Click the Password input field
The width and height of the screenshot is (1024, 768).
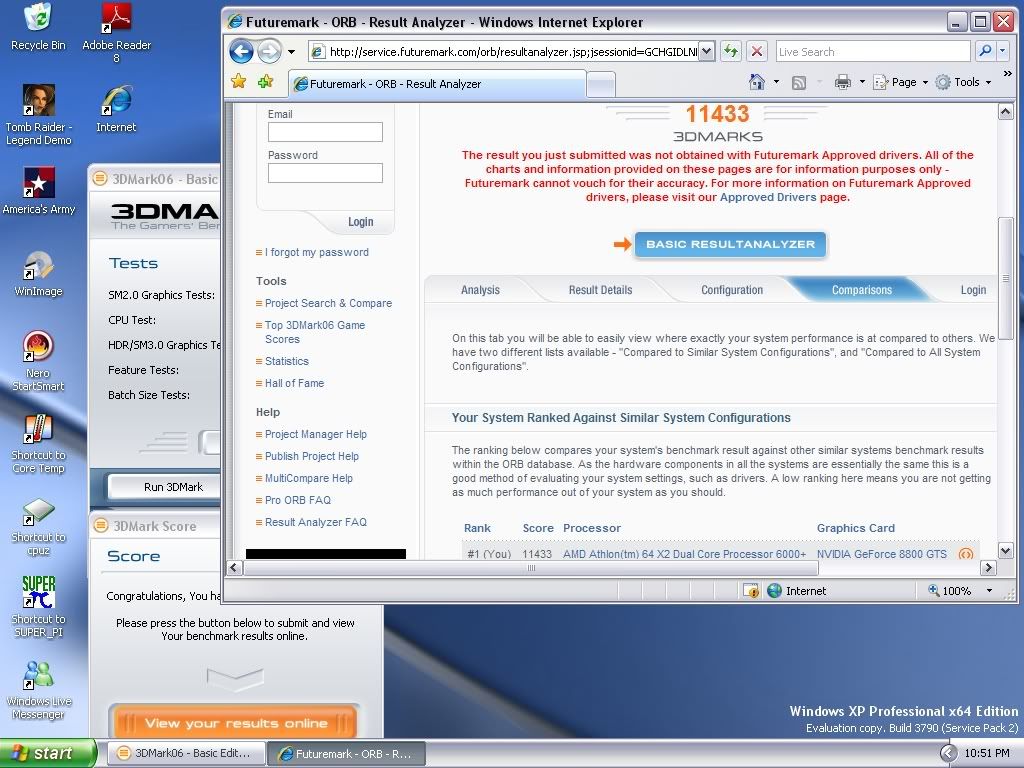pyautogui.click(x=325, y=173)
